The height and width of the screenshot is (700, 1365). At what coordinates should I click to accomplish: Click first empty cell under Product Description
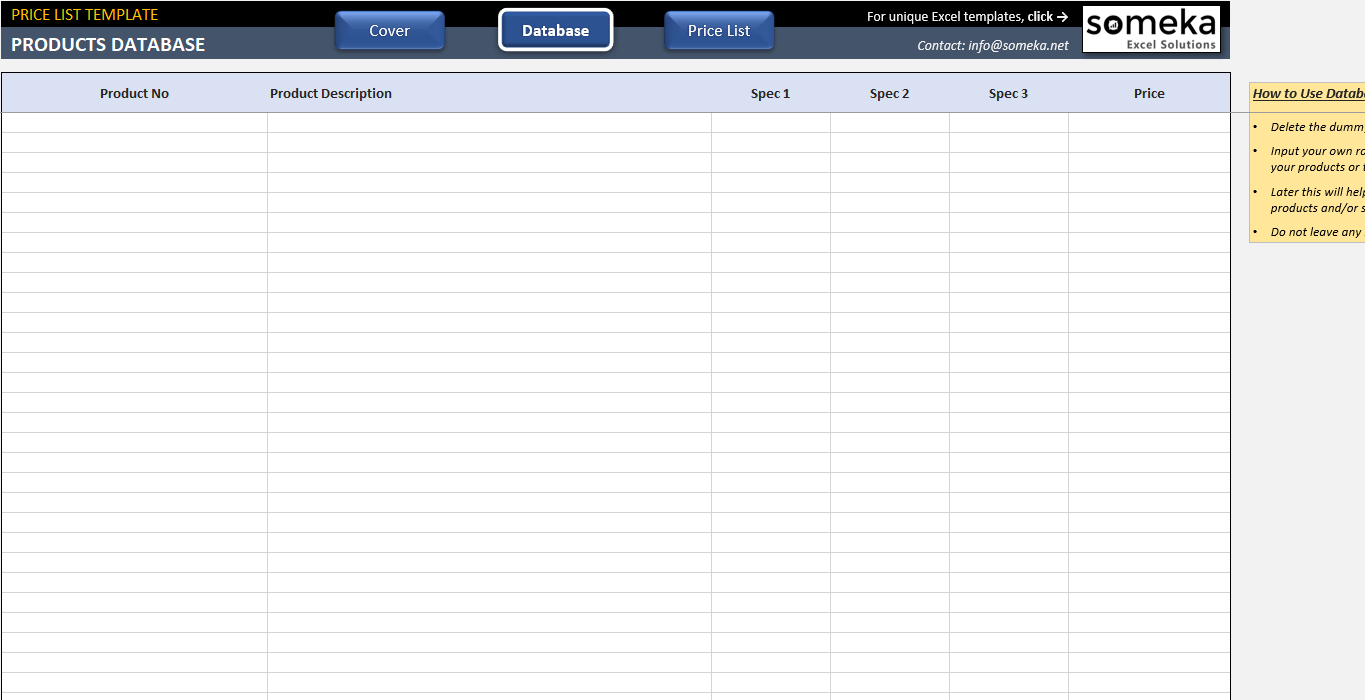tap(489, 123)
